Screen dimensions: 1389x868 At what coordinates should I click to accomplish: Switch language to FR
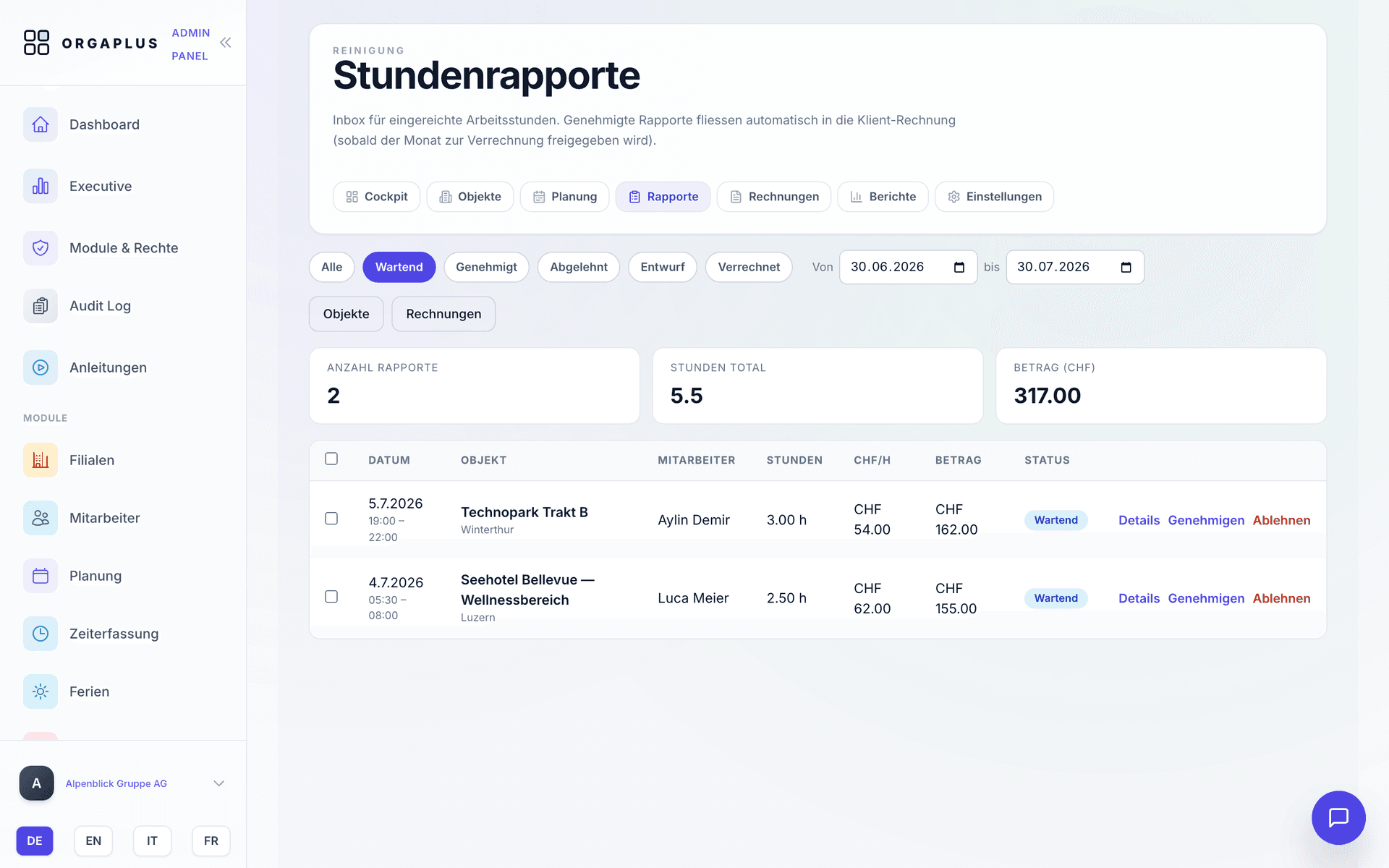(211, 841)
